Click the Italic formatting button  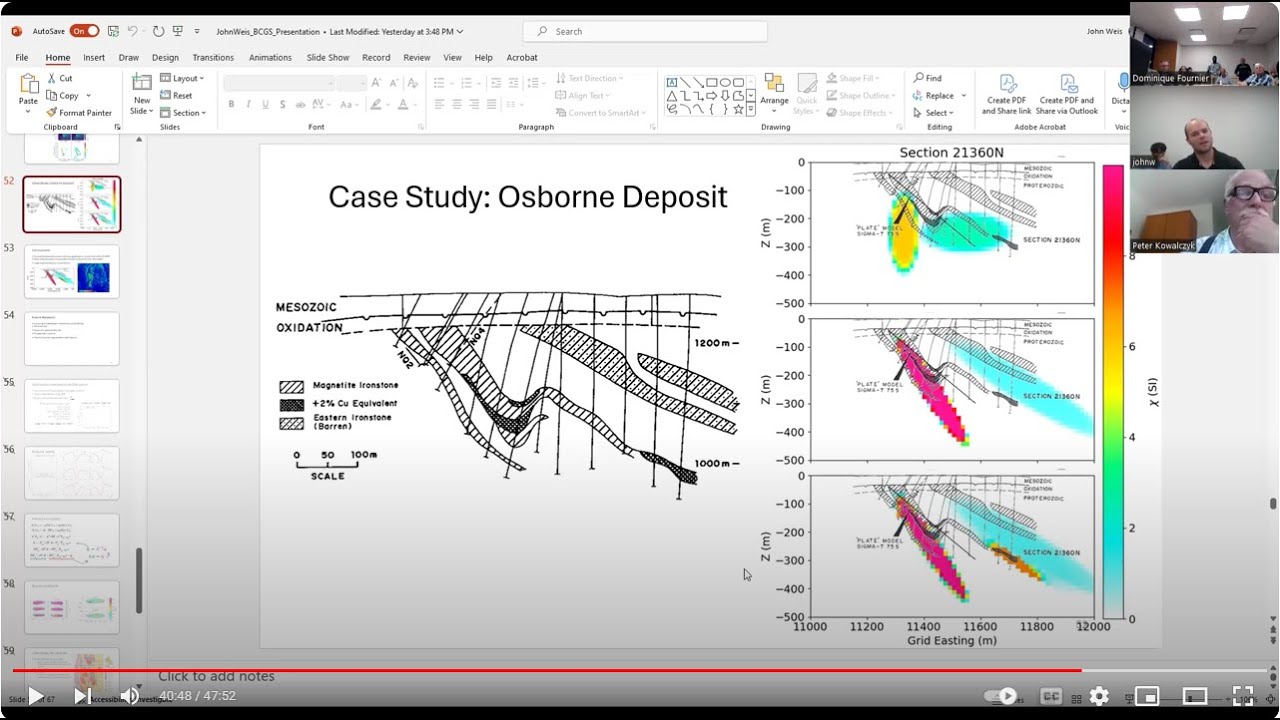pos(248,104)
